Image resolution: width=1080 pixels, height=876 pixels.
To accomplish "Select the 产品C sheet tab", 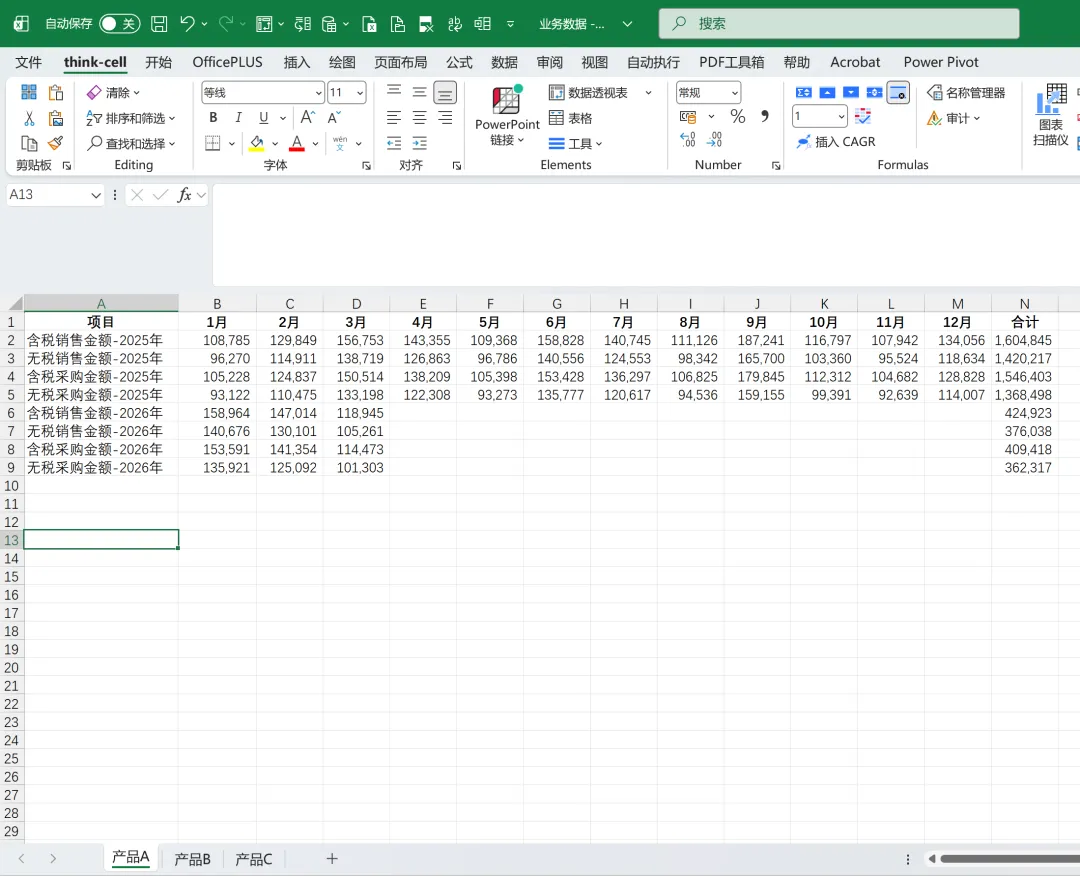I will pyautogui.click(x=253, y=859).
